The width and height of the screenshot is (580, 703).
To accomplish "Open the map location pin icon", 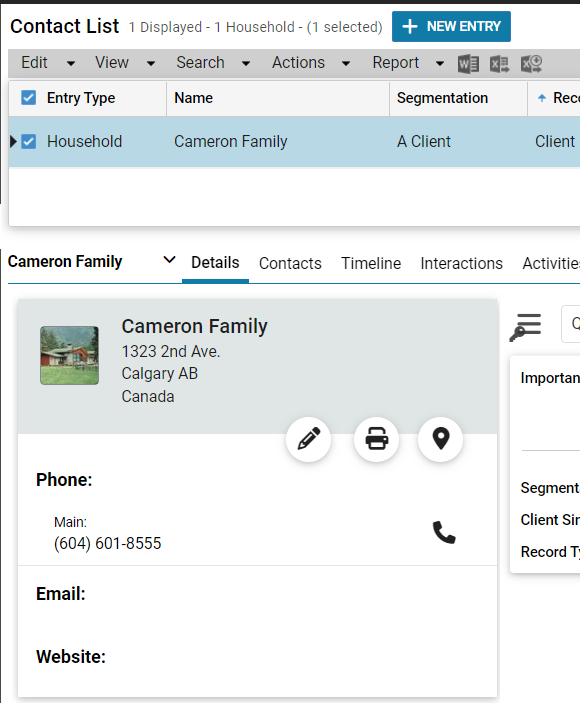I will tap(440, 439).
